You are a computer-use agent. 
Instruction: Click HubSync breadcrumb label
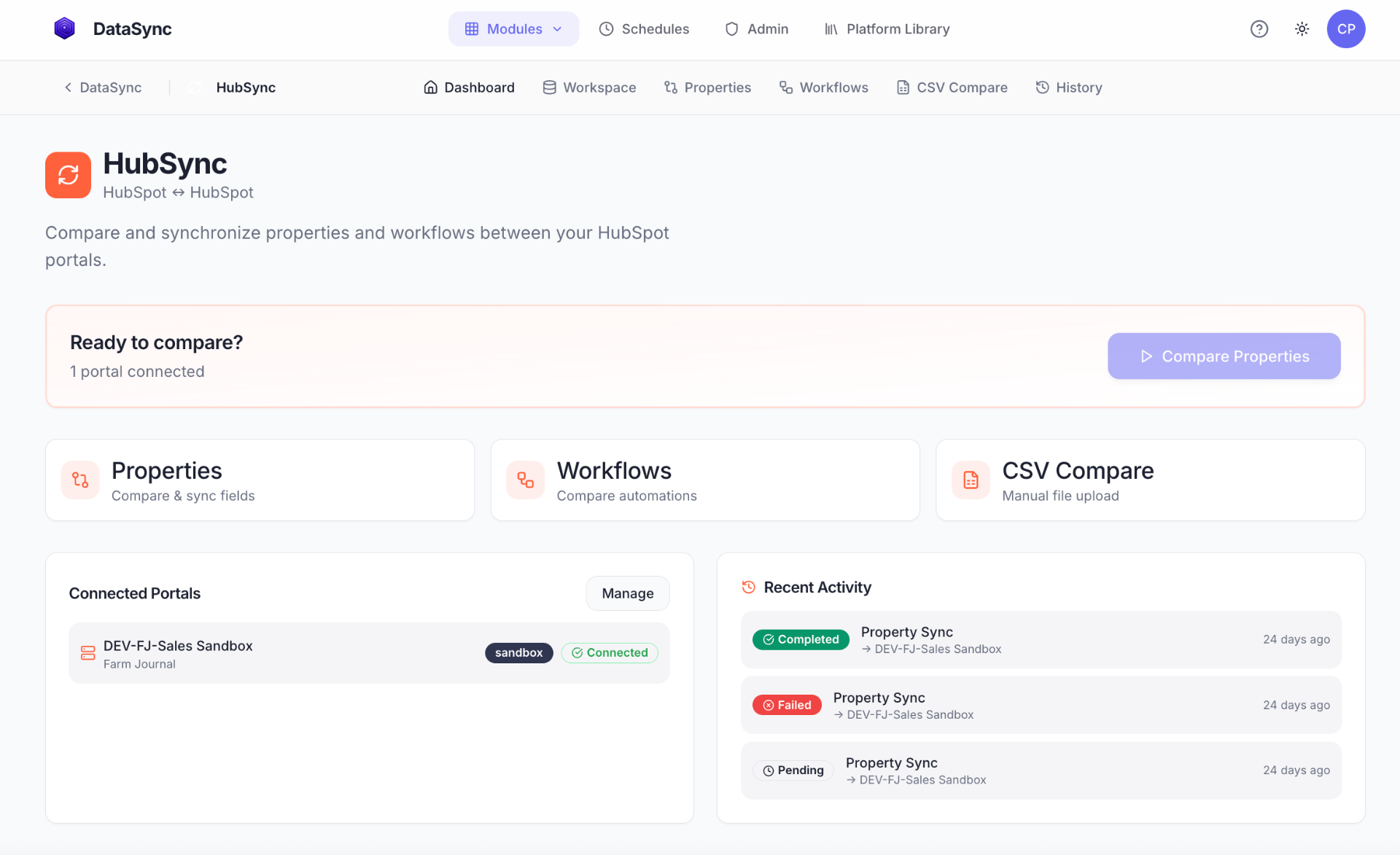[246, 87]
